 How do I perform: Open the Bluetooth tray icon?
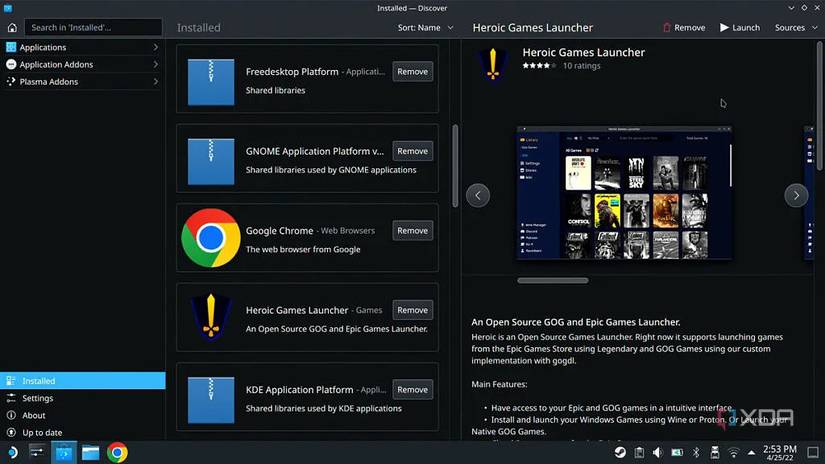696,452
